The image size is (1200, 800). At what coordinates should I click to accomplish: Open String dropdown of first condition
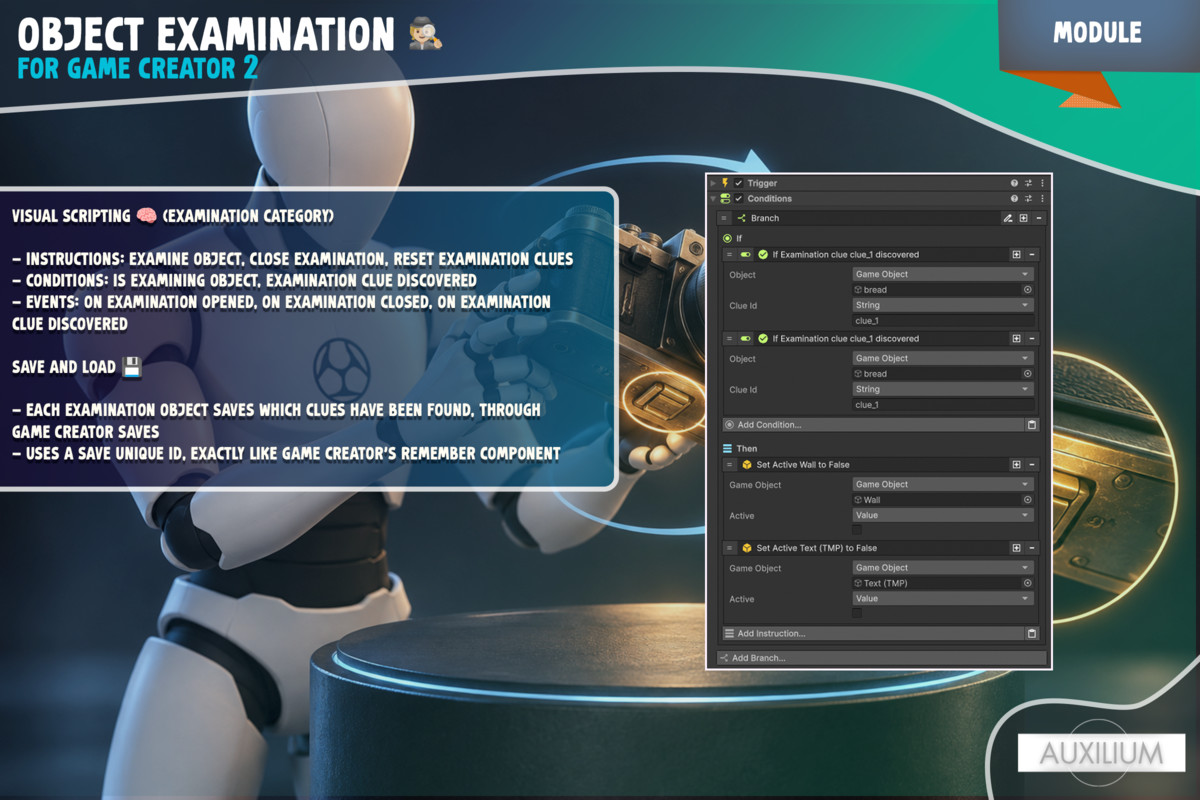coord(942,305)
